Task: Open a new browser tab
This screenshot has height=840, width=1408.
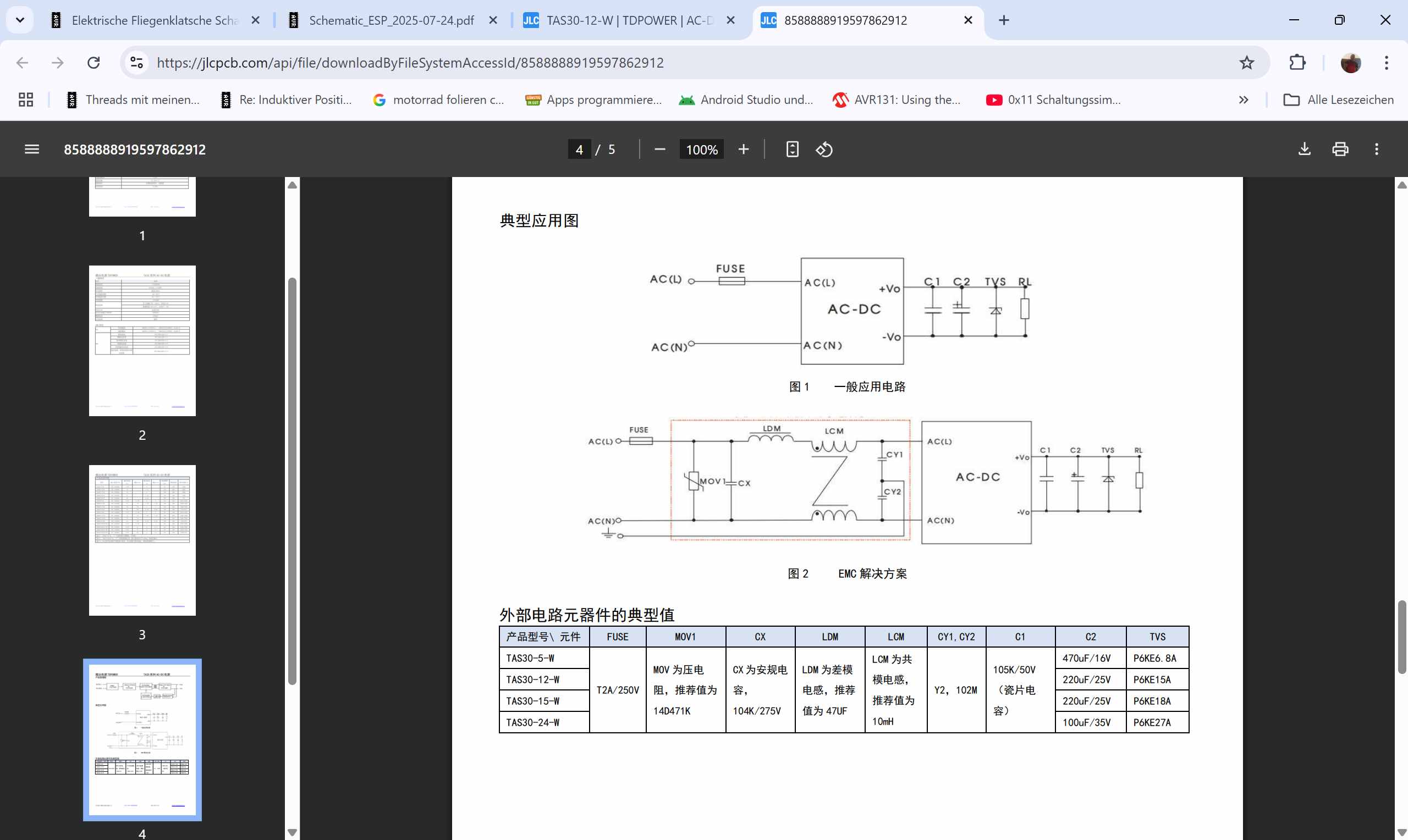Action: [x=1004, y=20]
